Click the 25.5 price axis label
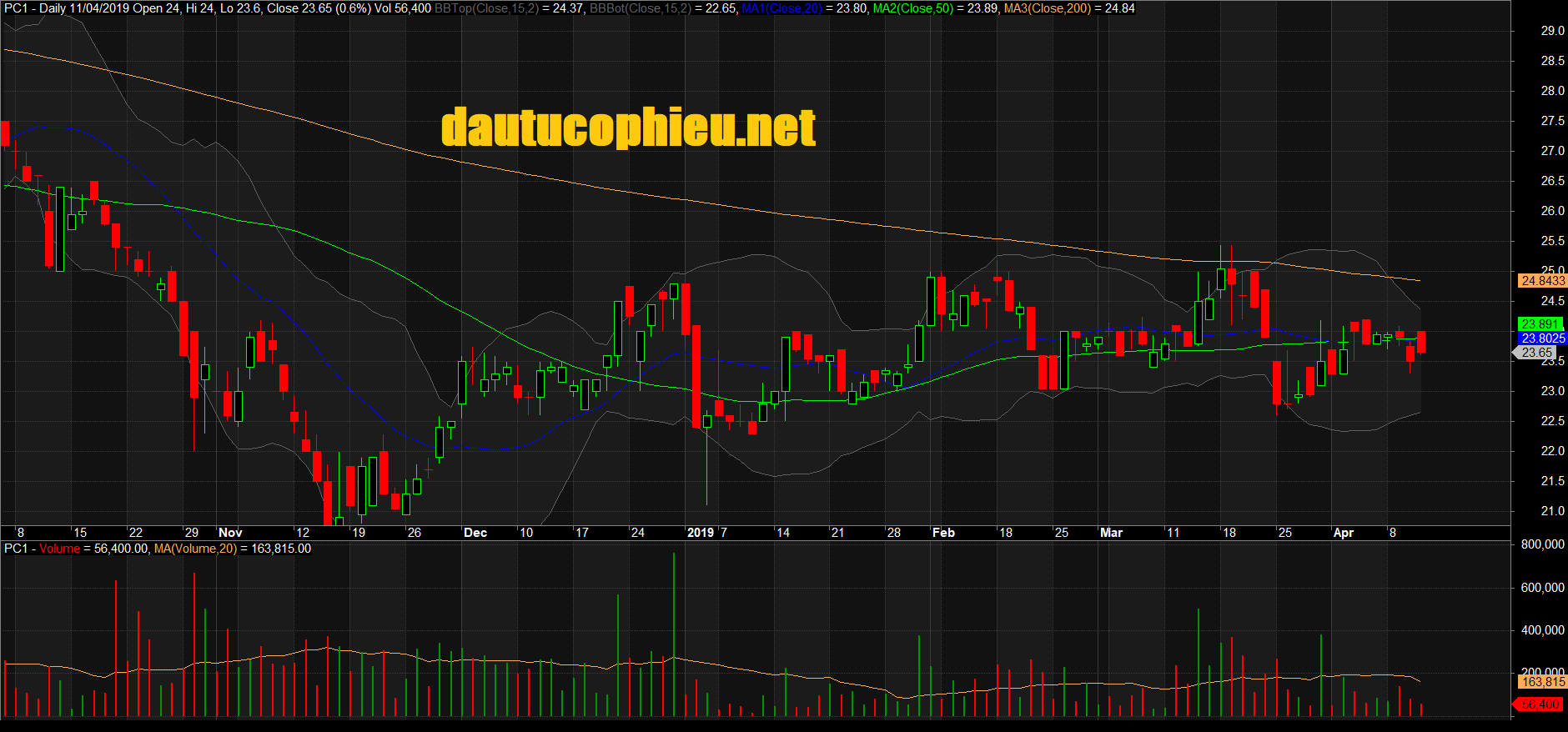The image size is (1568, 732). coord(1552,241)
